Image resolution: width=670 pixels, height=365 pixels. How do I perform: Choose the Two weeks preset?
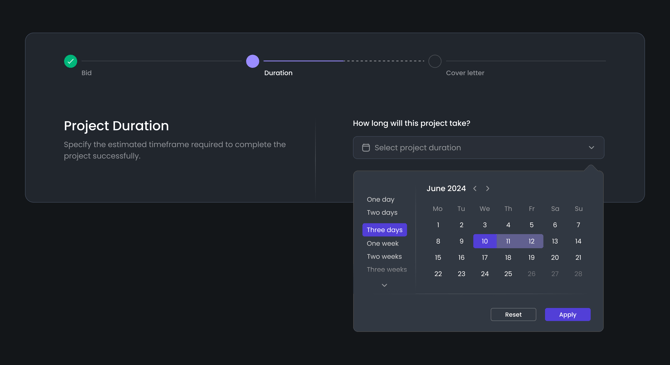click(384, 256)
